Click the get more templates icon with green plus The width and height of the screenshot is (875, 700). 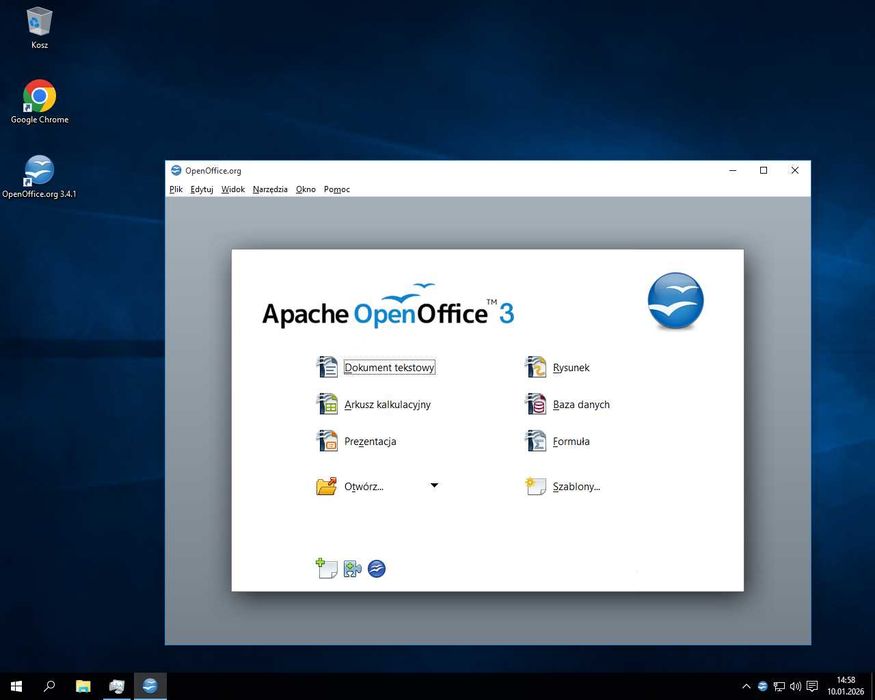pos(326,568)
